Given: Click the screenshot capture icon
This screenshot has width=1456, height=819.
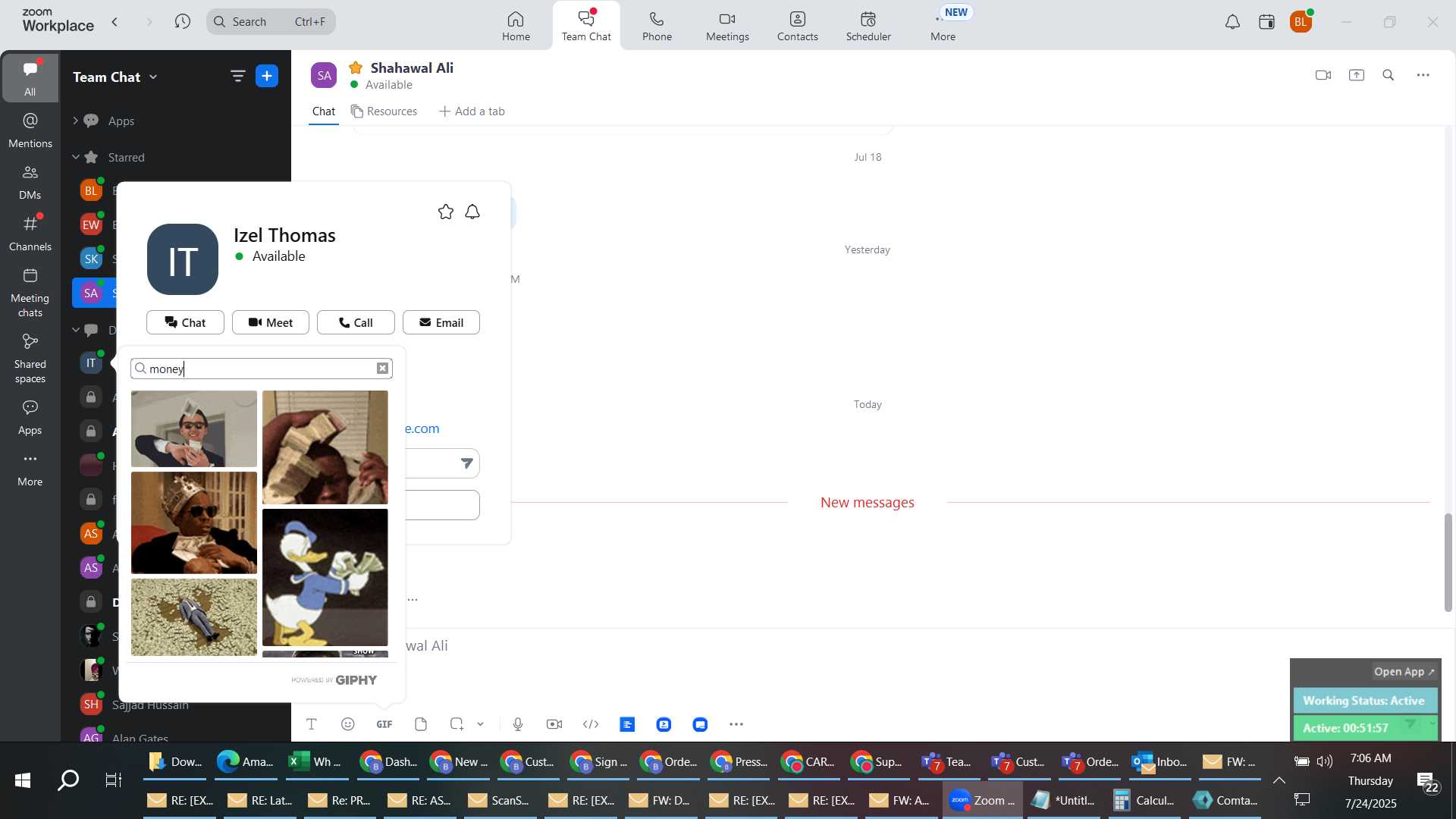Looking at the screenshot, I should click(x=457, y=724).
